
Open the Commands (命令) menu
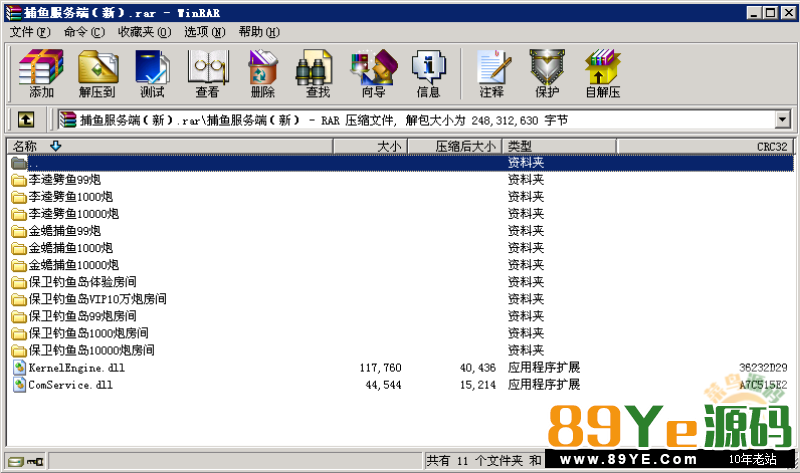click(84, 32)
